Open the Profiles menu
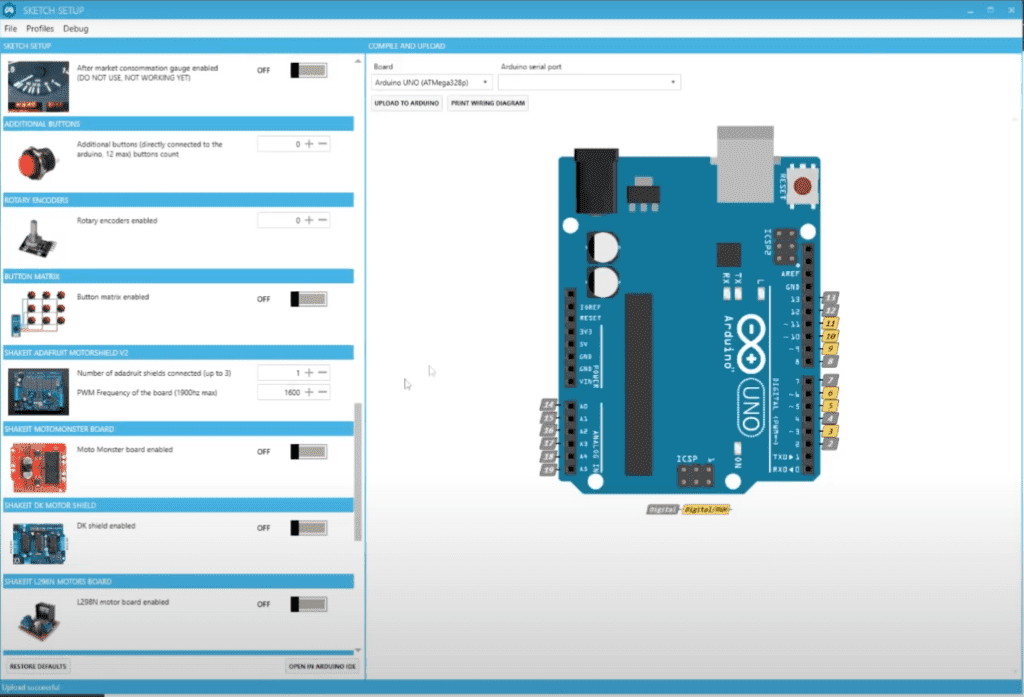 click(x=40, y=29)
